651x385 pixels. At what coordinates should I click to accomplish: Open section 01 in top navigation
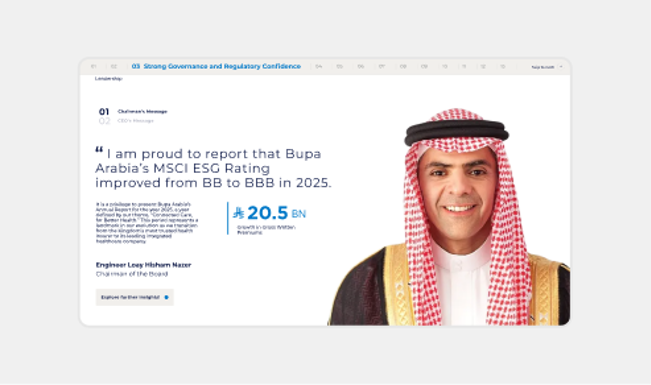tap(94, 66)
